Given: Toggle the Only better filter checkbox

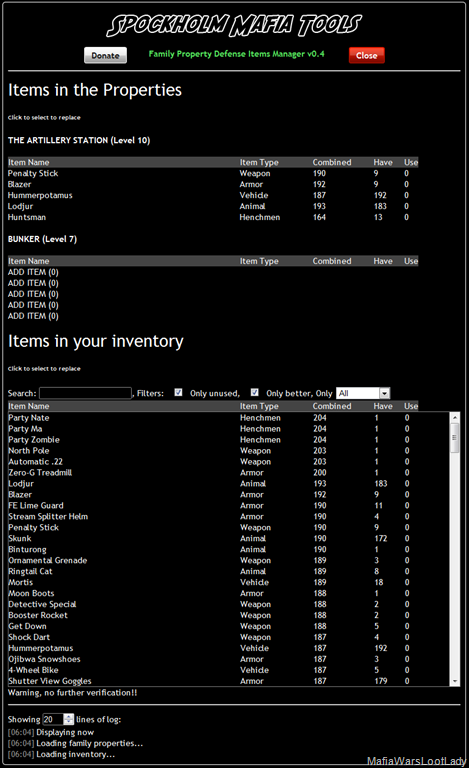Looking at the screenshot, I should click(x=255, y=392).
